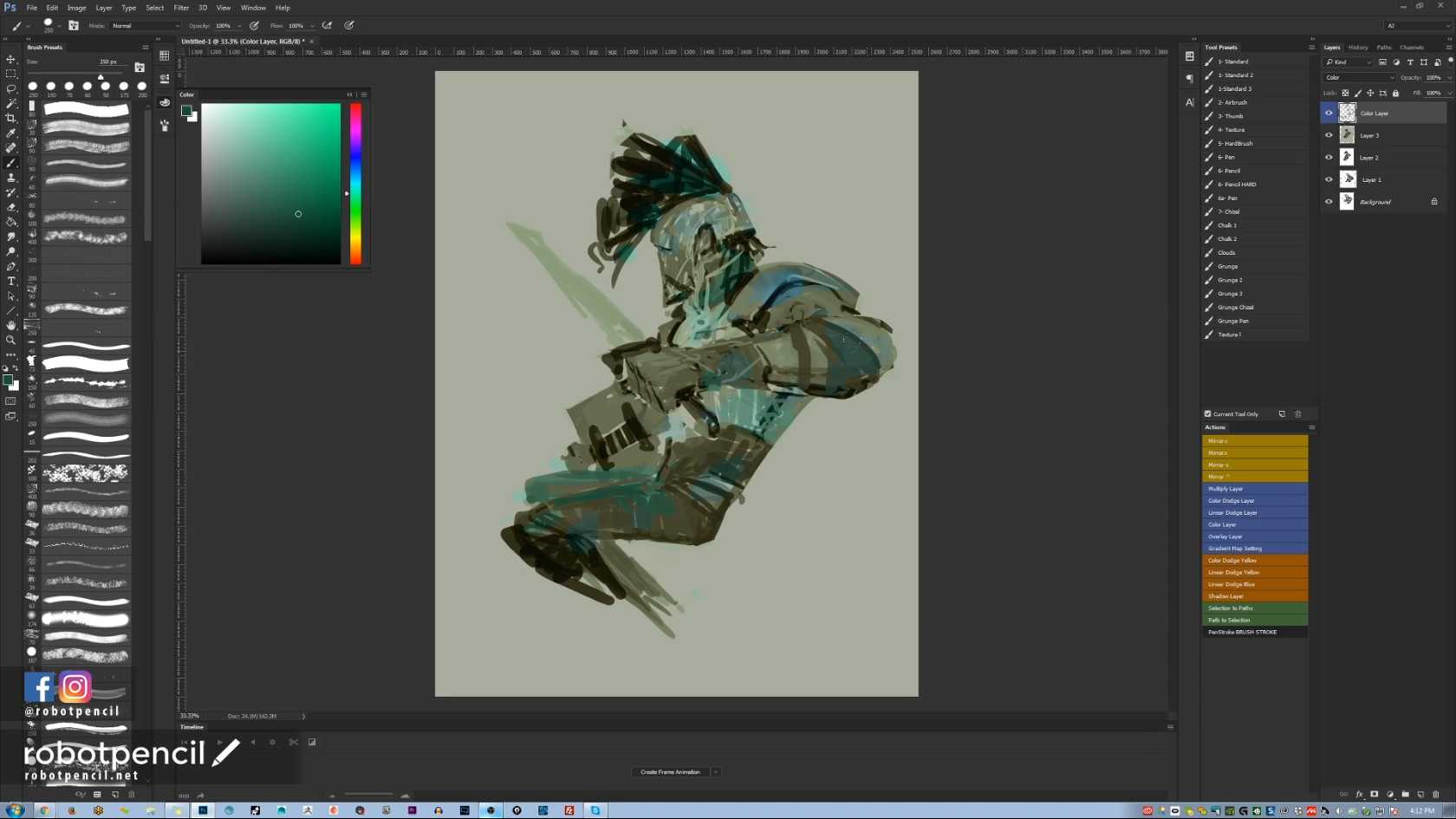Hide the Background layer eye
Screen dimensions: 1456x819
tap(1329, 202)
